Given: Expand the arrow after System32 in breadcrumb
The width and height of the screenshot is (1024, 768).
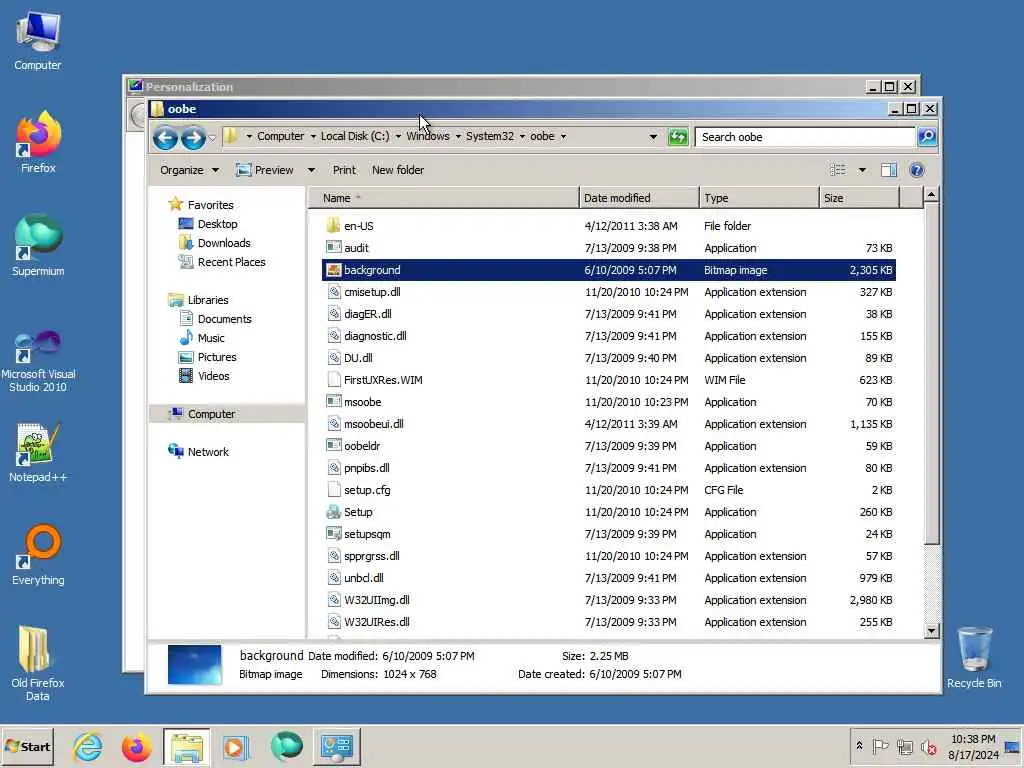Looking at the screenshot, I should [522, 136].
